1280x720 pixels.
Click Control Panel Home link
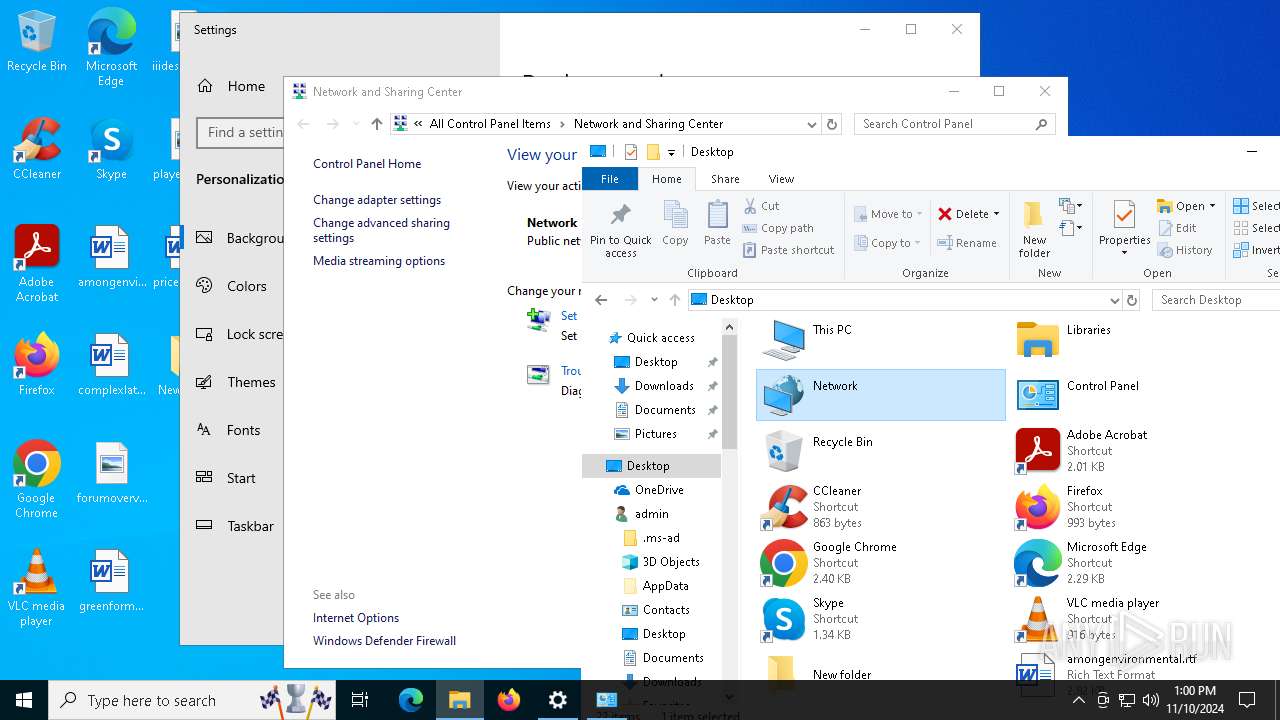tap(367, 164)
